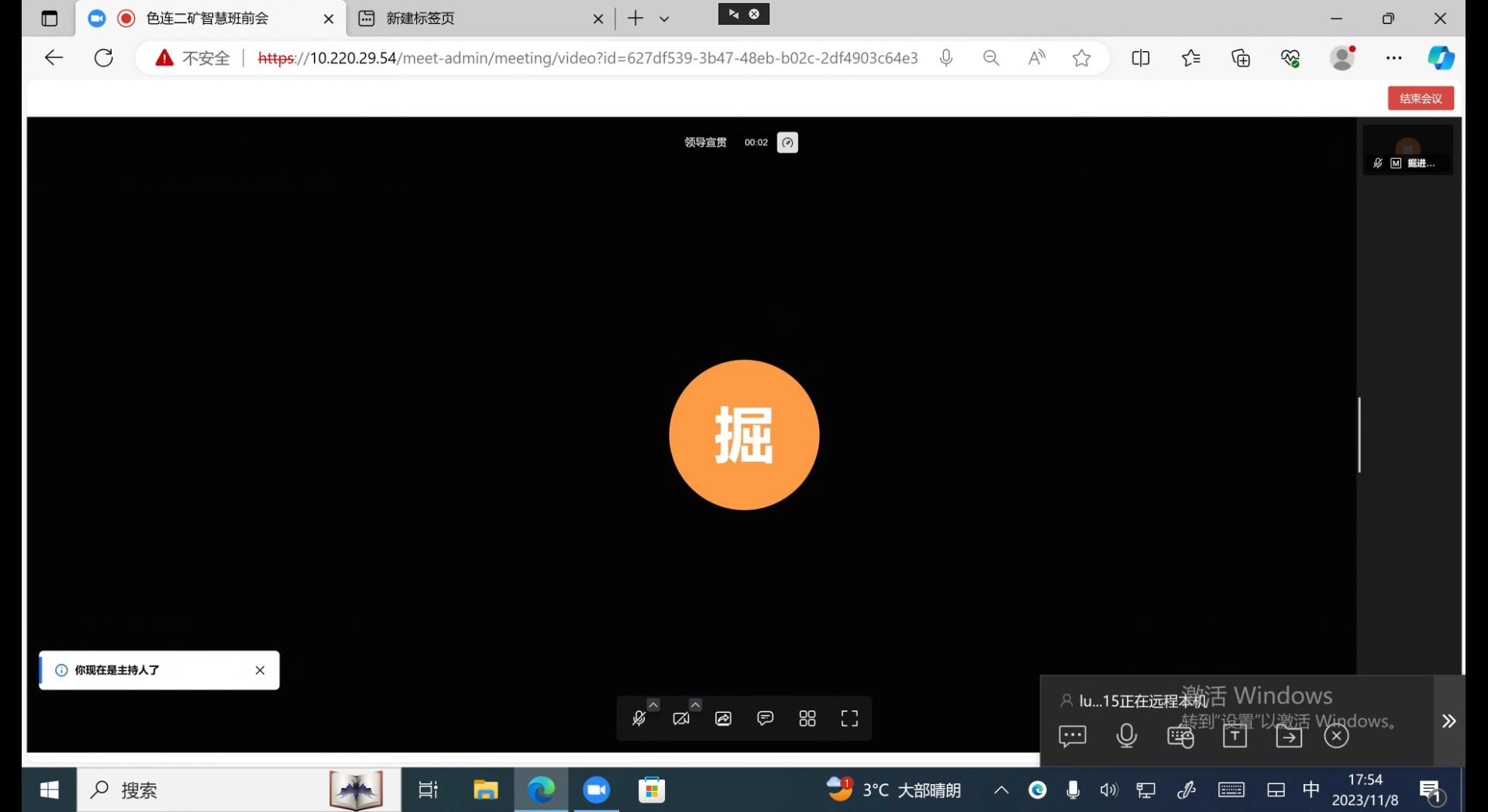Dismiss the 你现在是主持人了 notification

coord(260,670)
